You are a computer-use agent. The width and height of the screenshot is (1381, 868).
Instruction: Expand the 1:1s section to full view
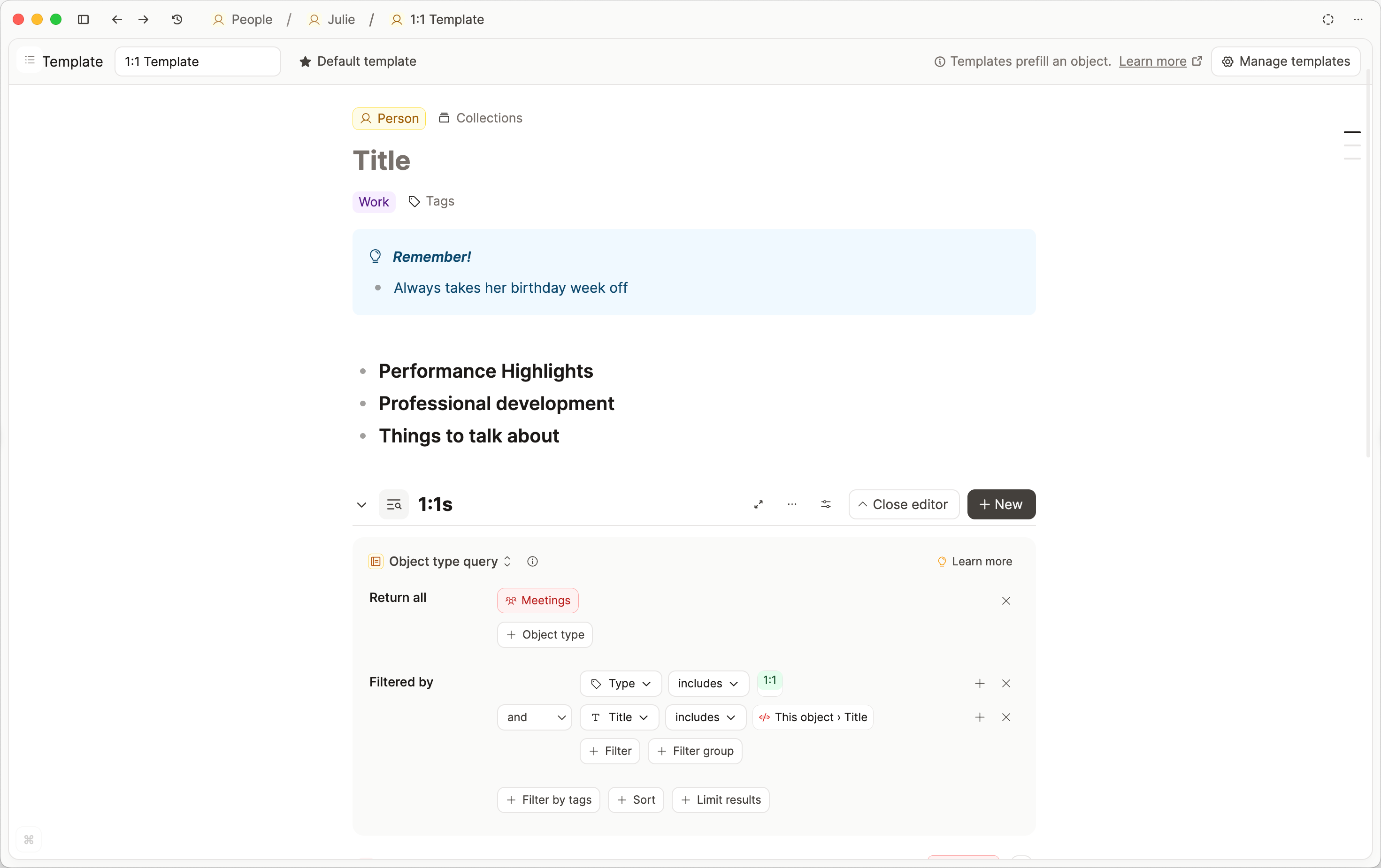[758, 504]
